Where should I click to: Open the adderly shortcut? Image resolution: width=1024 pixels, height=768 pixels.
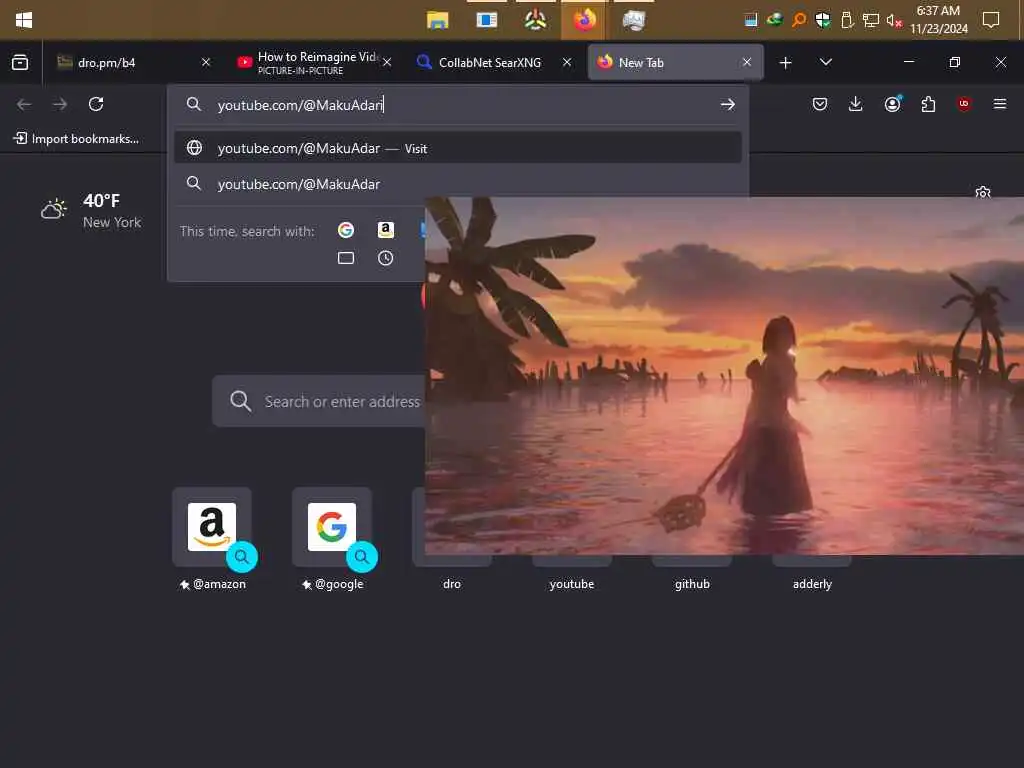point(812,573)
